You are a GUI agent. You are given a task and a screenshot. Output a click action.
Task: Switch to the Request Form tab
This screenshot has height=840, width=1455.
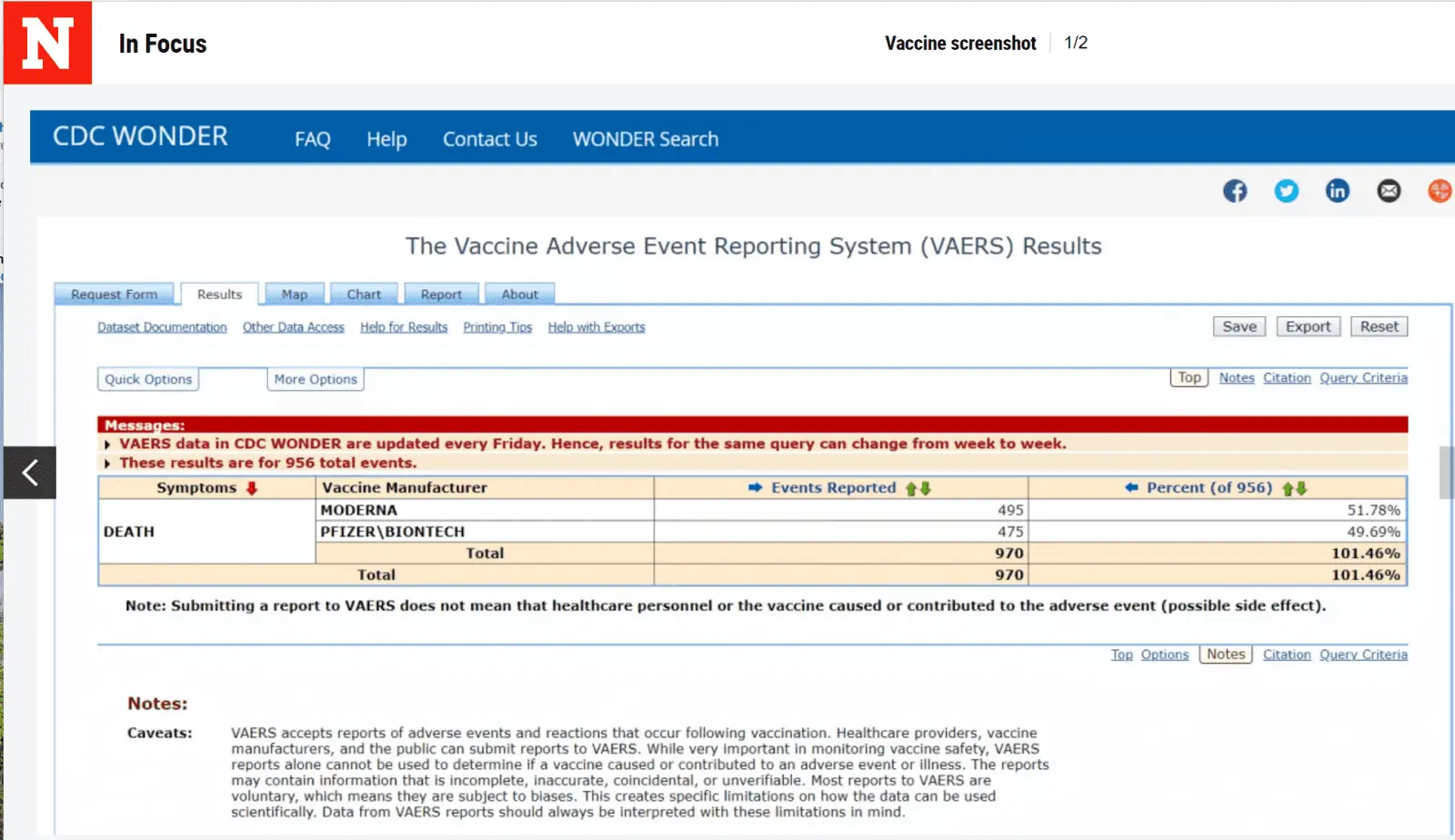(115, 295)
